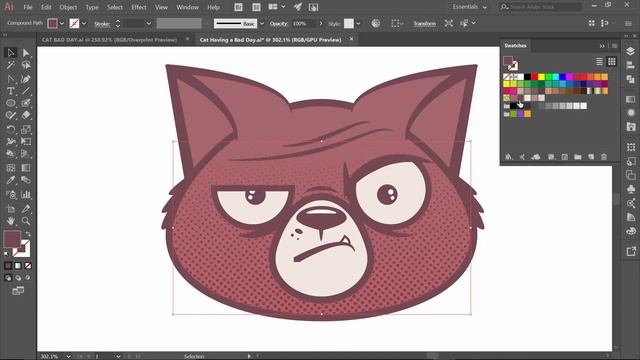Open the fill color dropdown arrow
This screenshot has width=640, height=360.
tap(62, 24)
